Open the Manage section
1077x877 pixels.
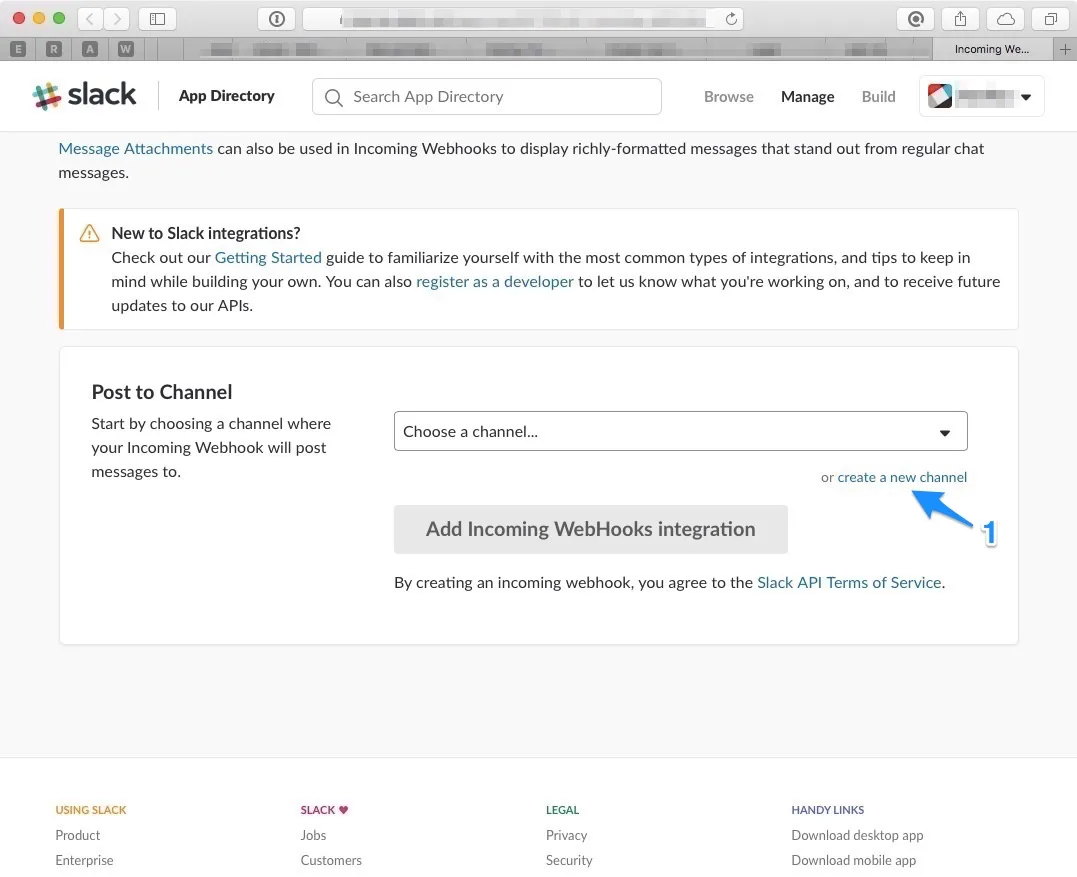pyautogui.click(x=808, y=97)
